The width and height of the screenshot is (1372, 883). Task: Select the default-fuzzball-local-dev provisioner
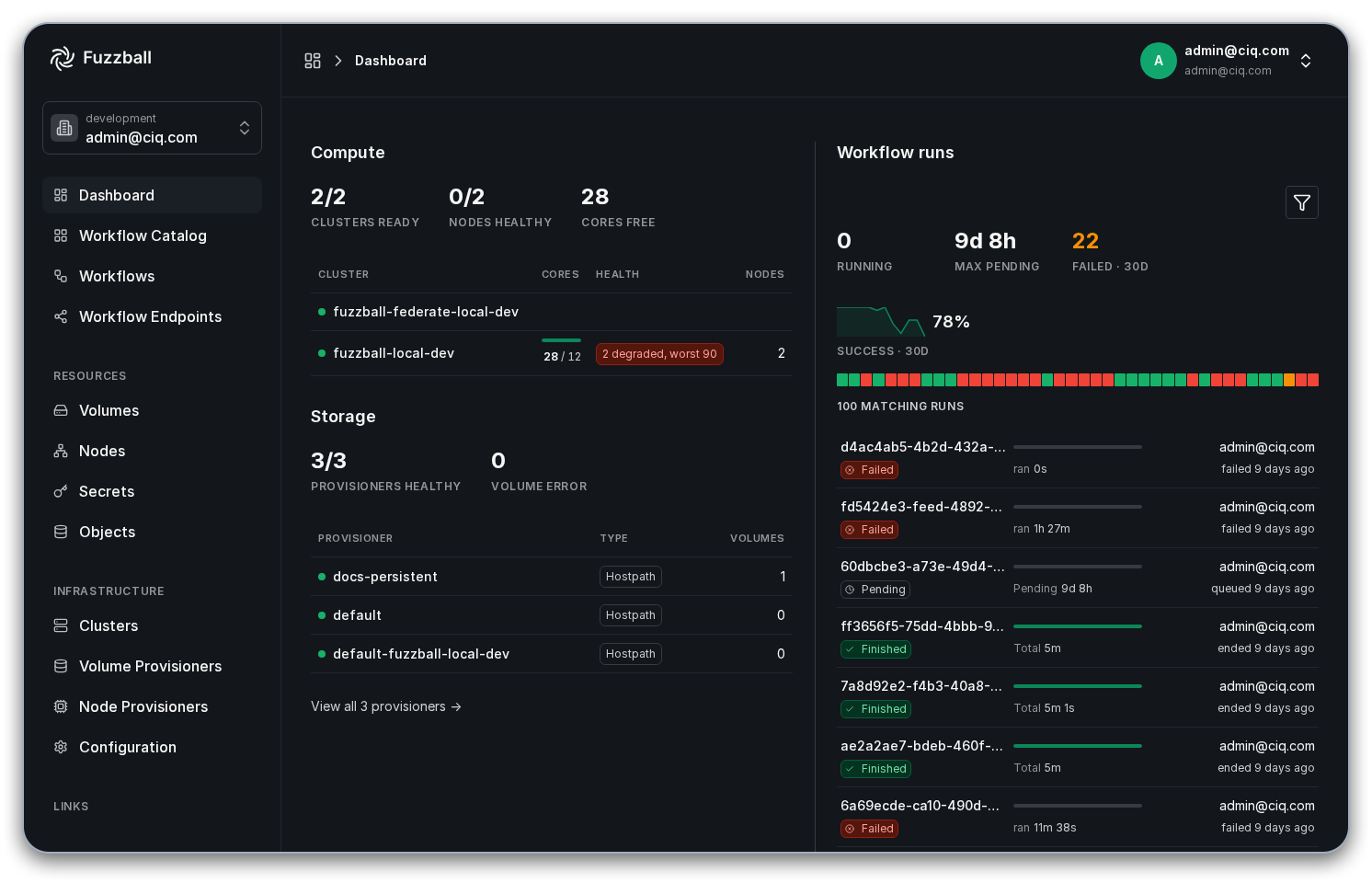pyautogui.click(x=551, y=654)
